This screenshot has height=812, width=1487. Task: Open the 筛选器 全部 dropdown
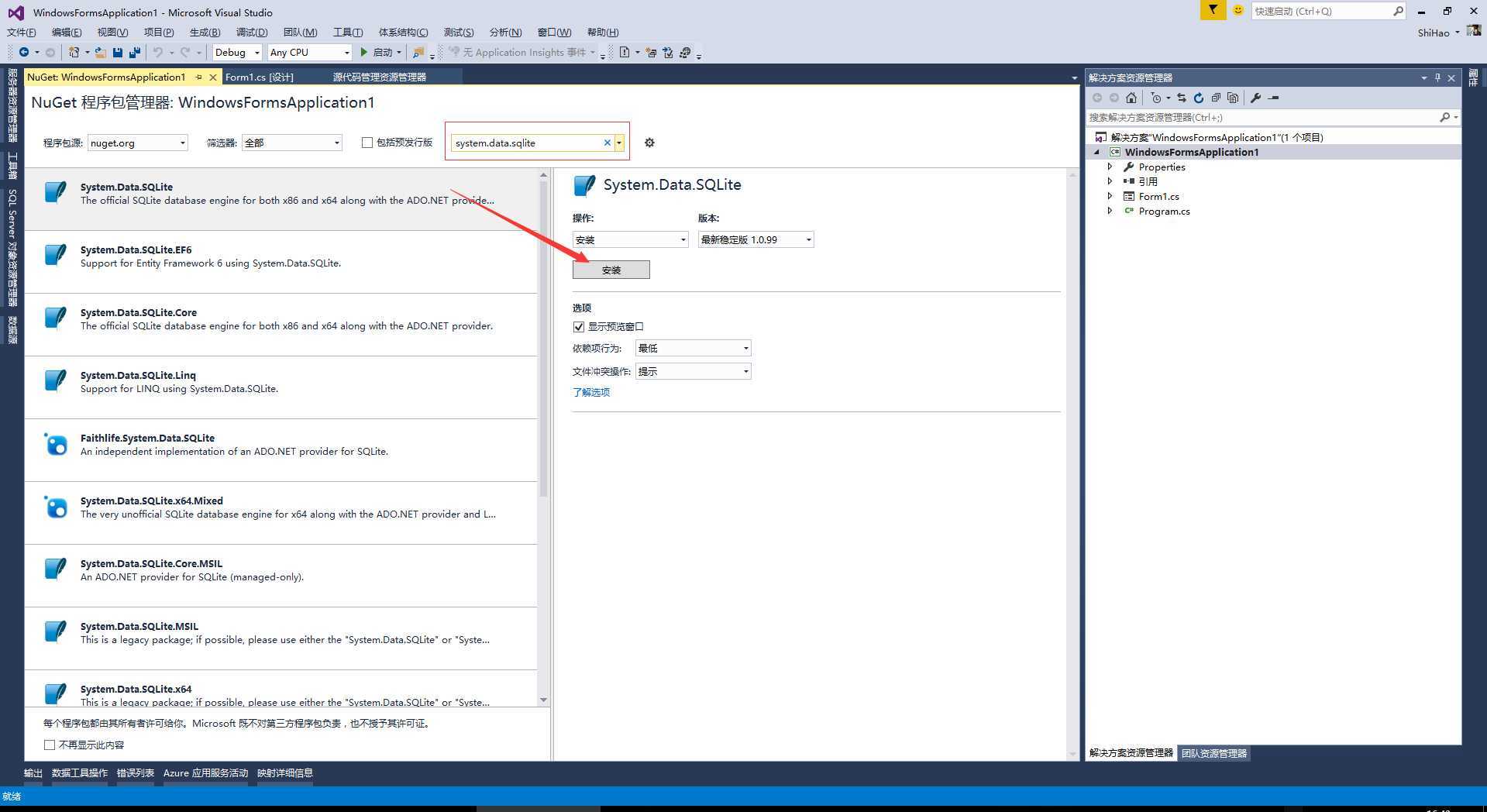click(292, 143)
